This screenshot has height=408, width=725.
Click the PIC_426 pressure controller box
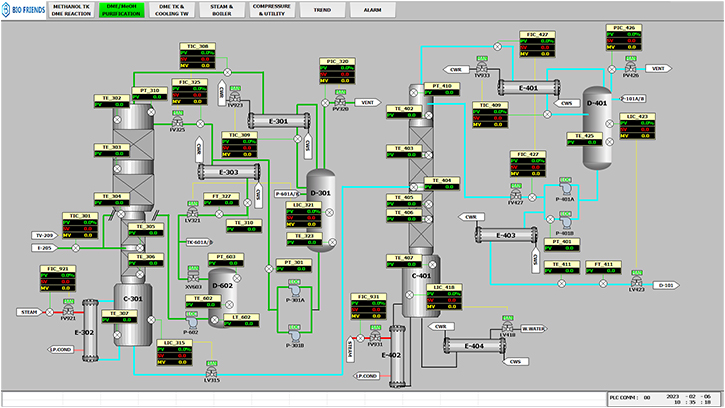[x=624, y=37]
